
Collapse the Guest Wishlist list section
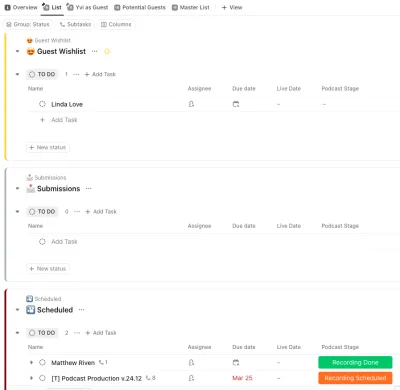[x=17, y=51]
